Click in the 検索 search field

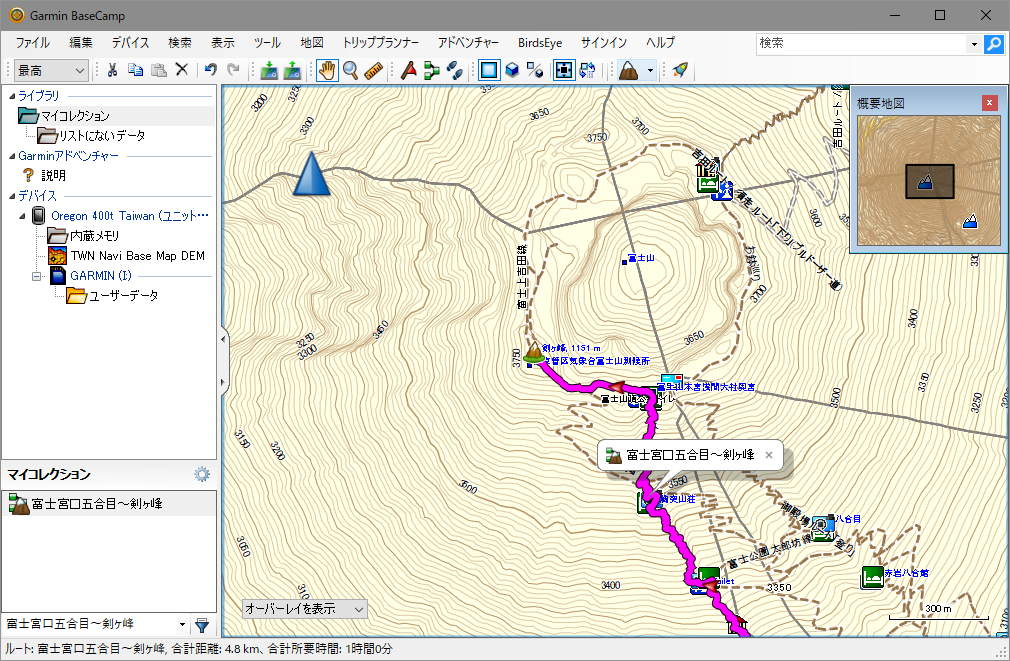(x=861, y=43)
